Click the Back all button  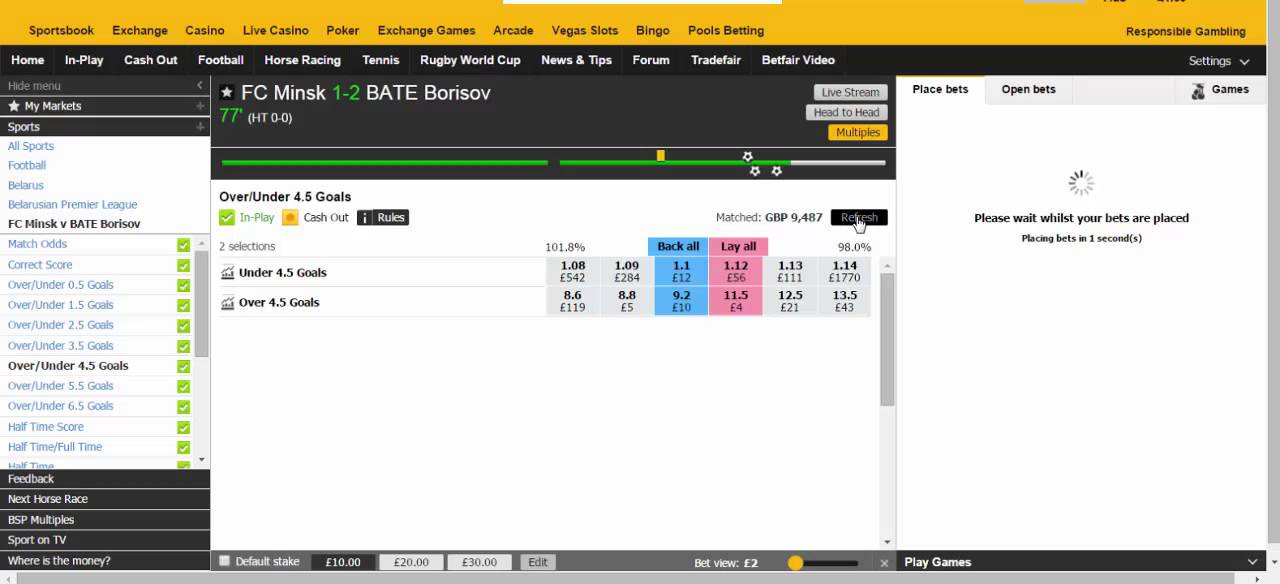click(x=678, y=246)
